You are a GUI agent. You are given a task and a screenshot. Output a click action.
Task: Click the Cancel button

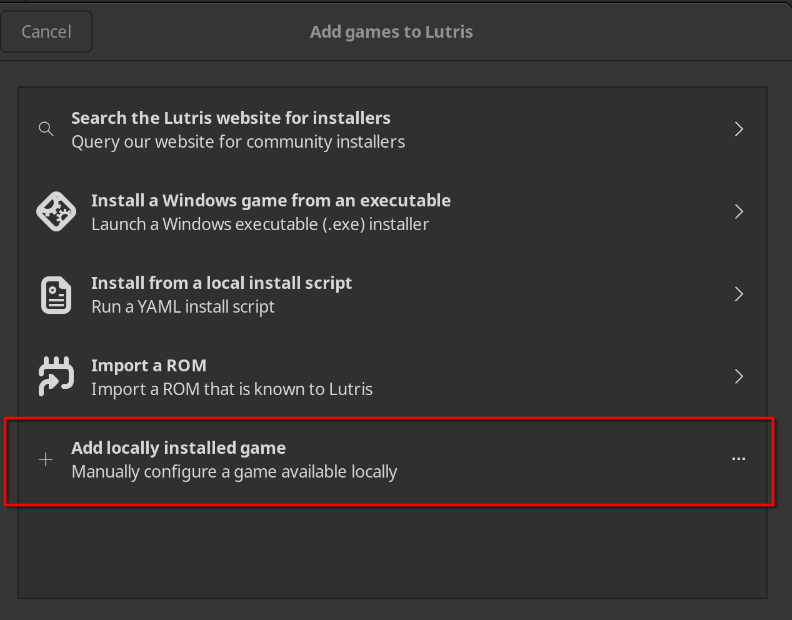coord(46,31)
